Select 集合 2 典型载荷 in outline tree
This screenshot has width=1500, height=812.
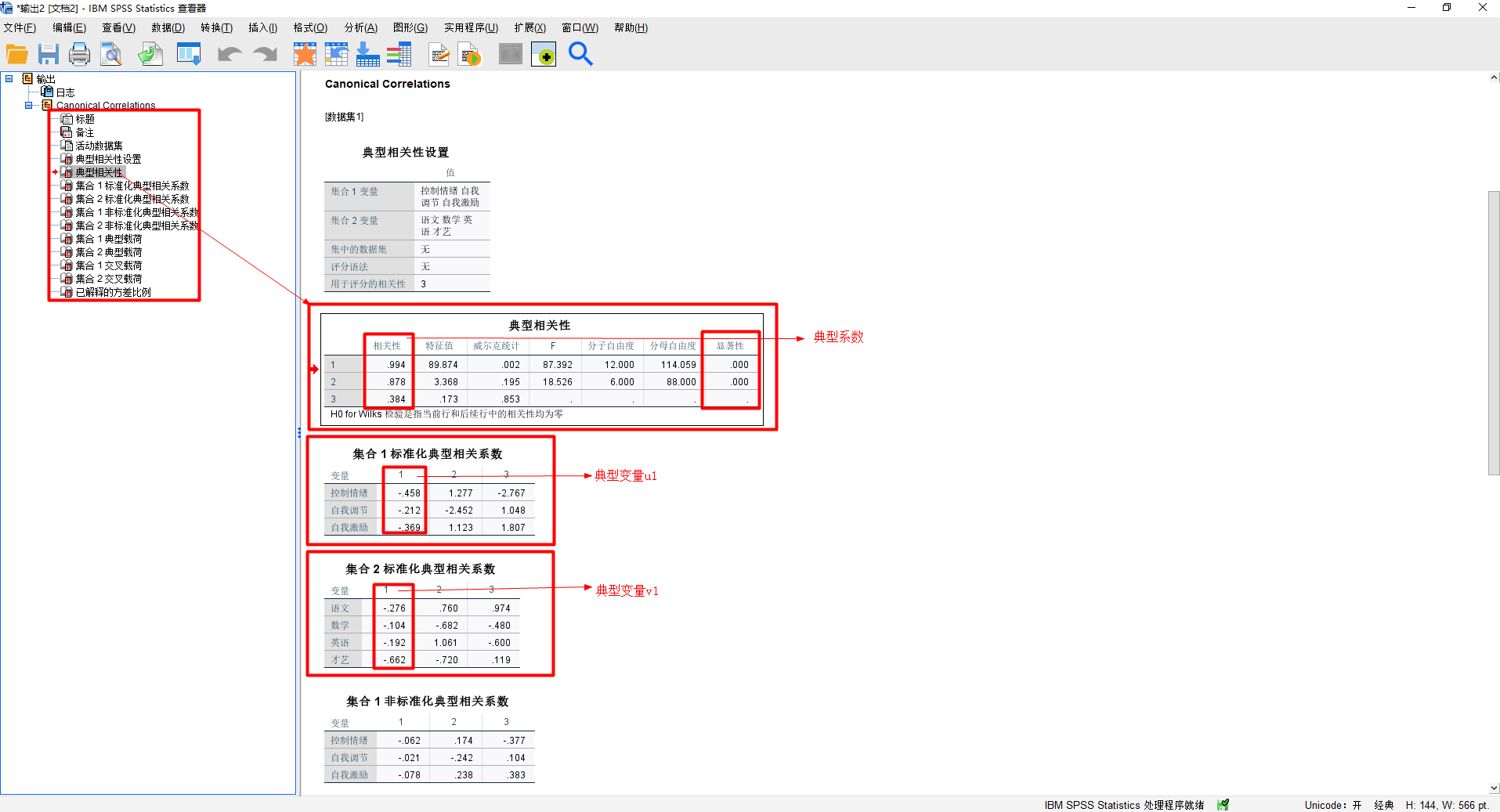point(109,252)
